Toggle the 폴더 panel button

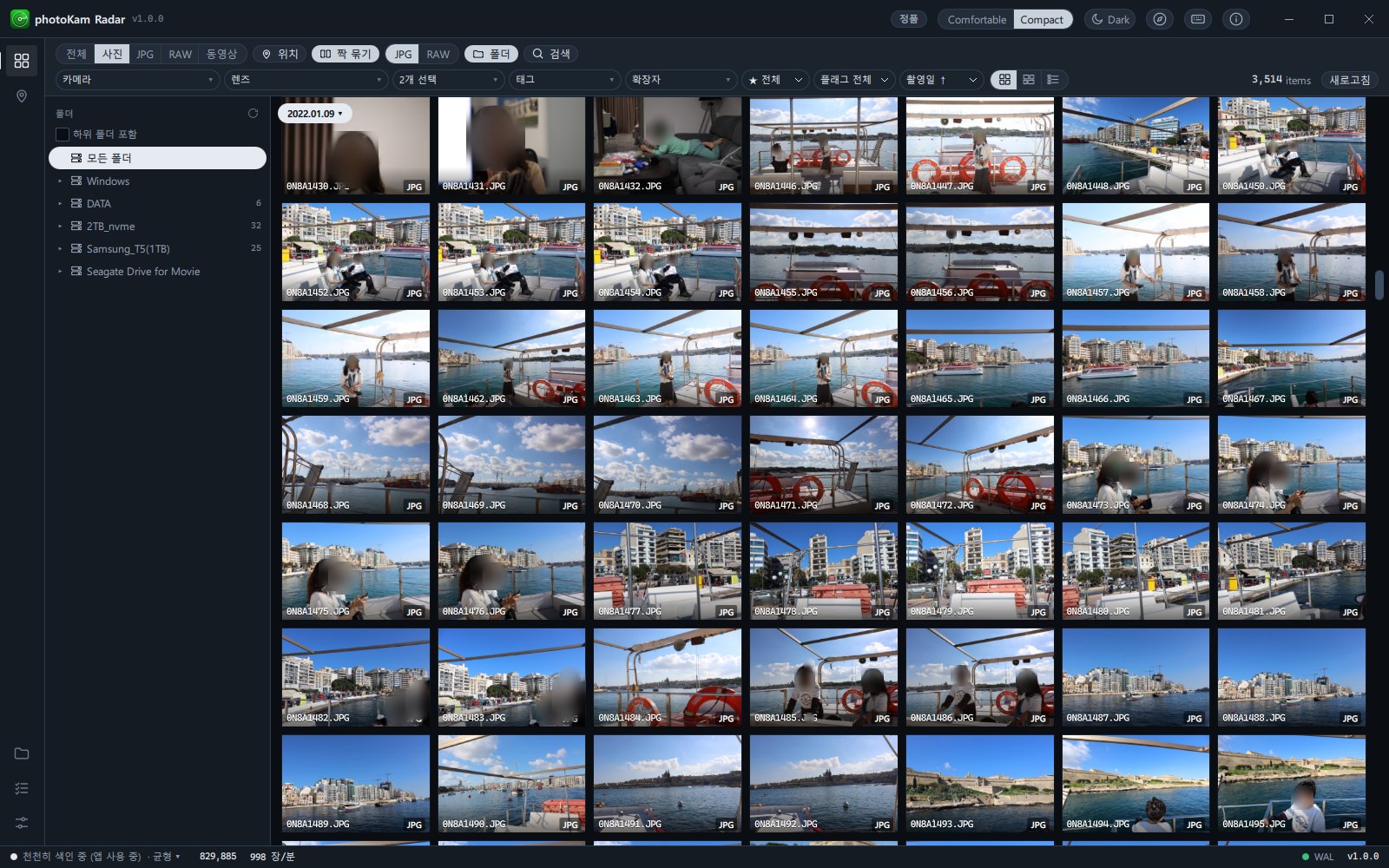click(x=491, y=54)
